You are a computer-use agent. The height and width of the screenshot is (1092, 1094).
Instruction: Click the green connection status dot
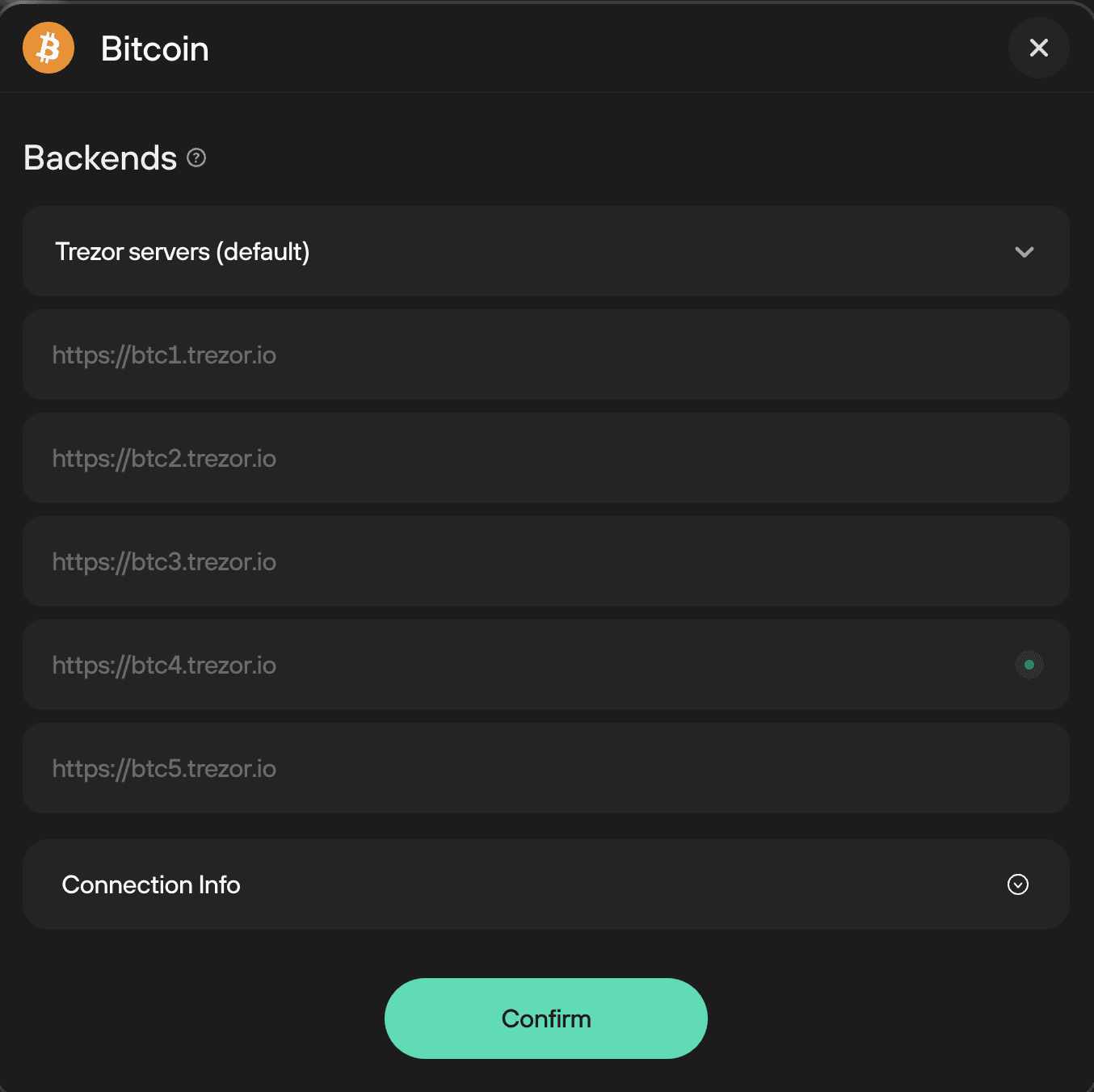click(1029, 665)
